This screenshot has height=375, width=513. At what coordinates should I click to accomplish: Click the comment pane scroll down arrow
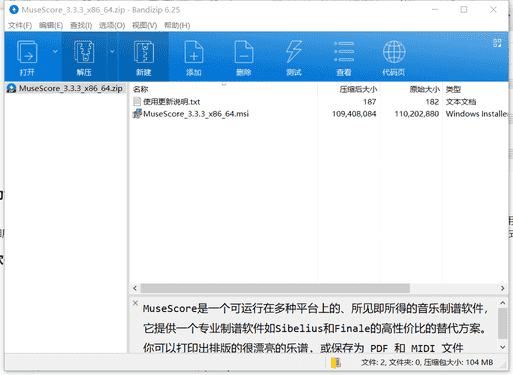503,348
